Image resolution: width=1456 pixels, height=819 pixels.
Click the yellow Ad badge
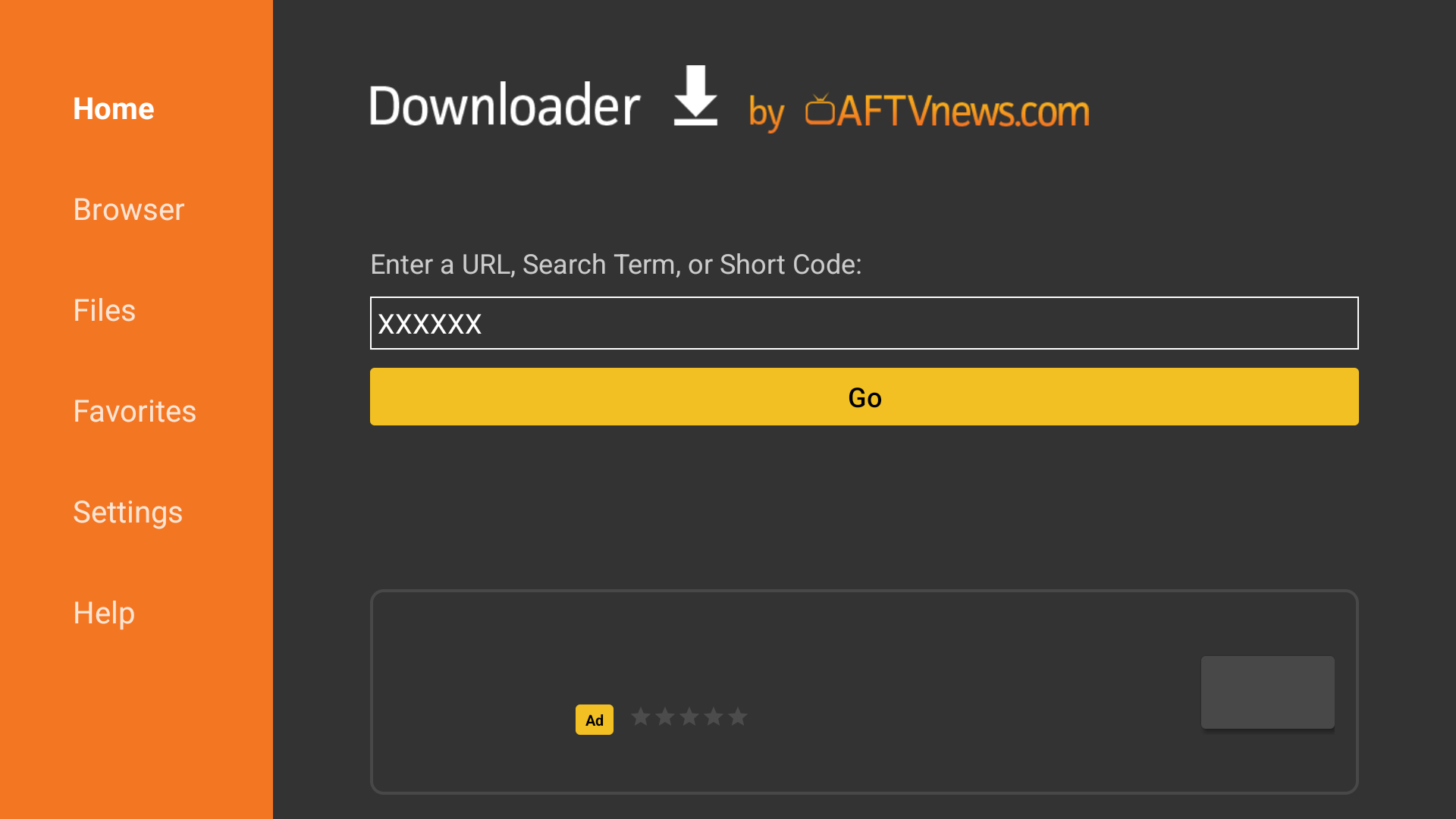coord(595,720)
